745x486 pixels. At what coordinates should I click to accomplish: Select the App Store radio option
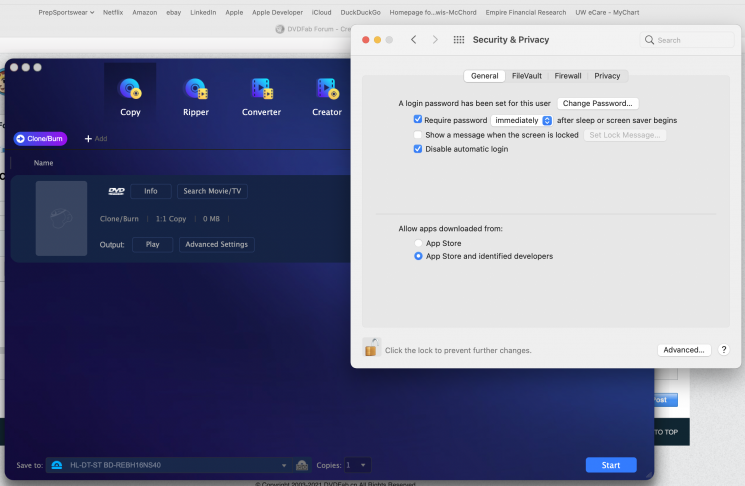[x=419, y=243]
